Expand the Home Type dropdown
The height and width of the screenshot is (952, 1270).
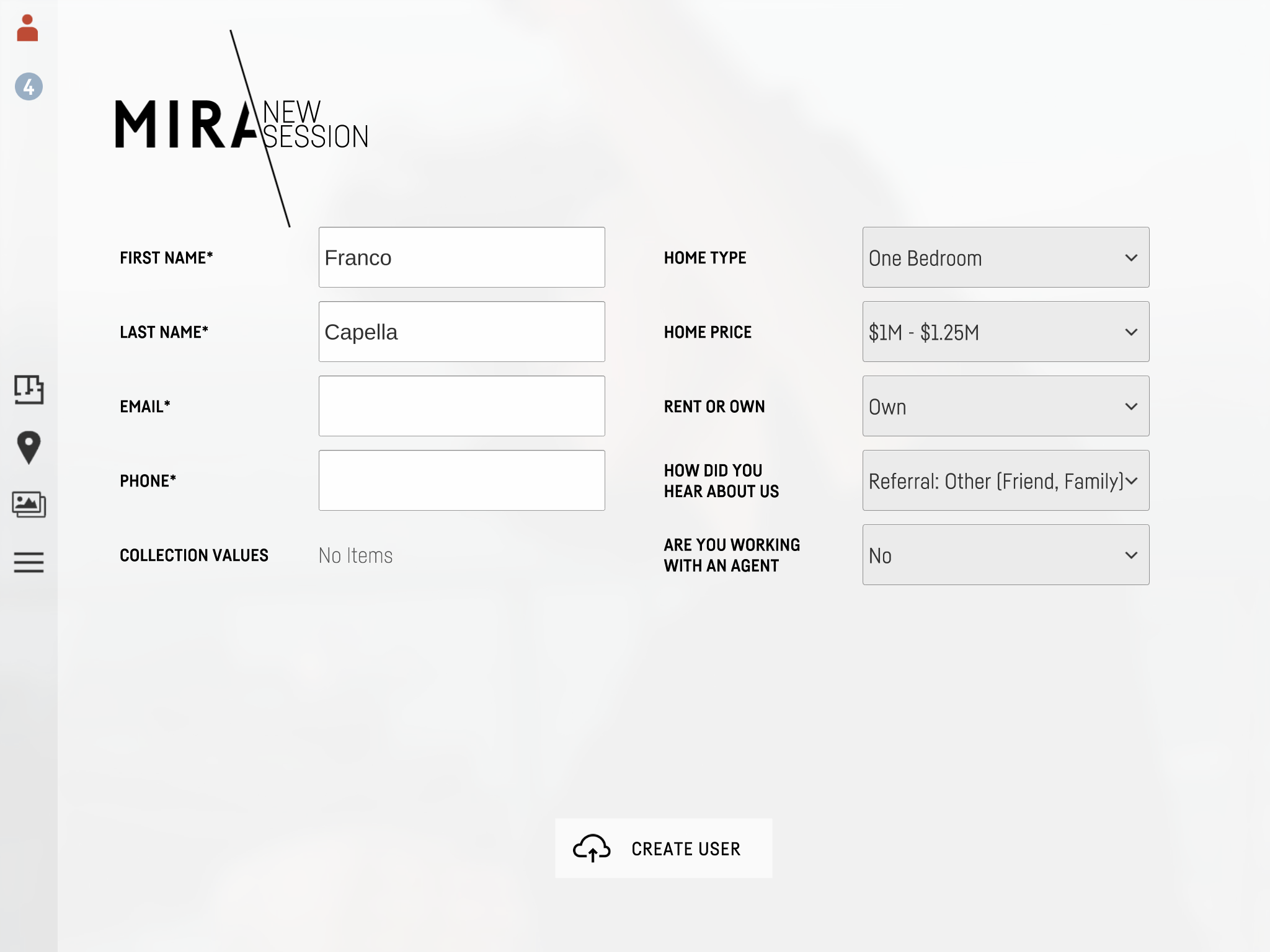(1006, 257)
